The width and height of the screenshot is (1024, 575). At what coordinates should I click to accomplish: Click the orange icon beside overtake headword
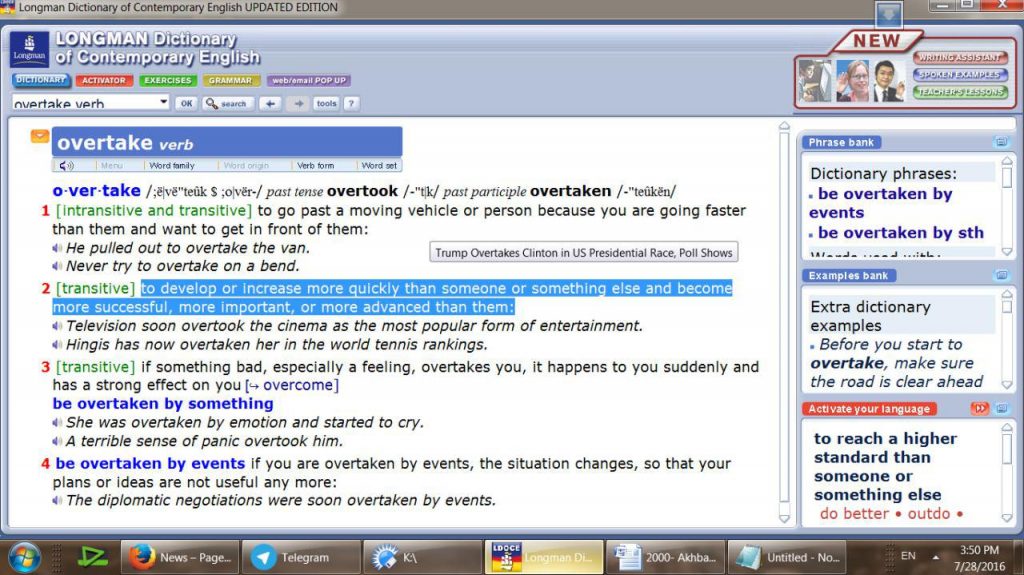click(40, 136)
